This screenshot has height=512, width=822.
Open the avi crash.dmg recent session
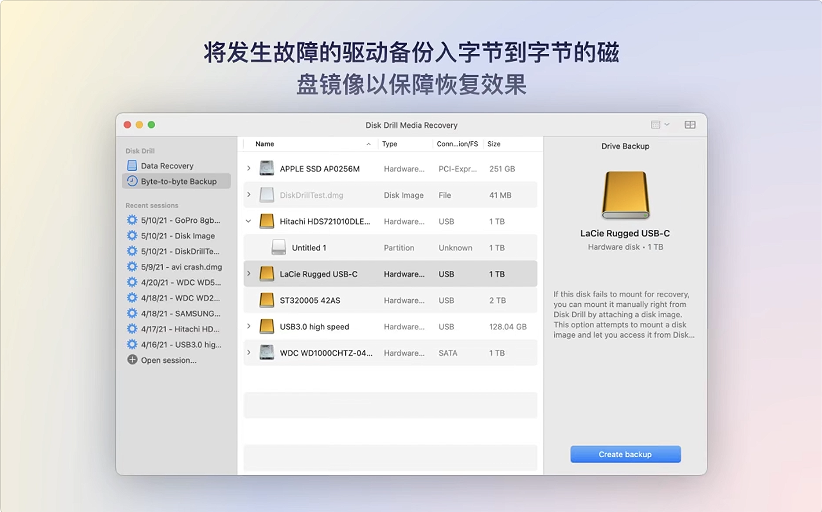point(181,267)
